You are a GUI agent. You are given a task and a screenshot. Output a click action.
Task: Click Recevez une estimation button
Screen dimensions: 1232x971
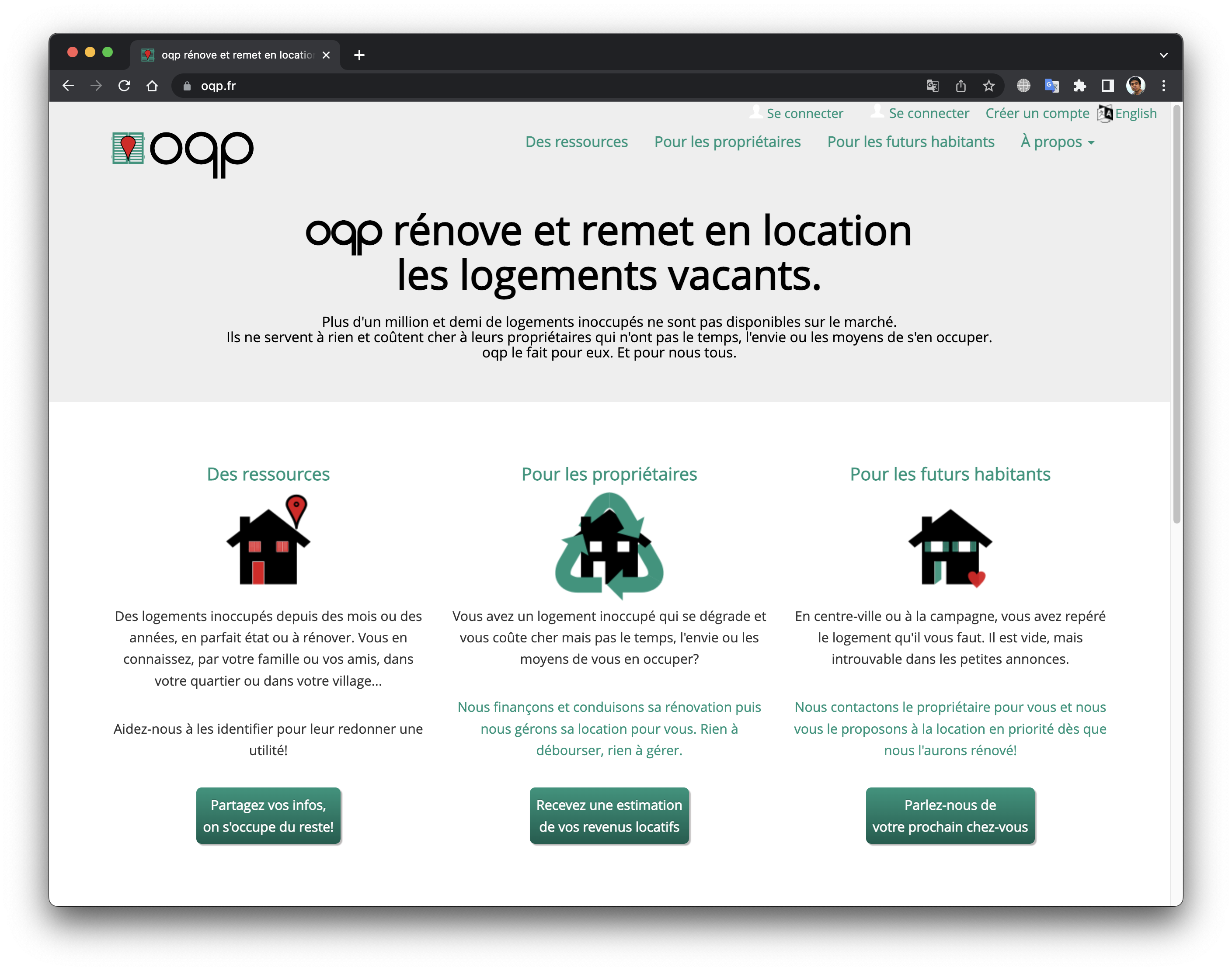point(609,815)
